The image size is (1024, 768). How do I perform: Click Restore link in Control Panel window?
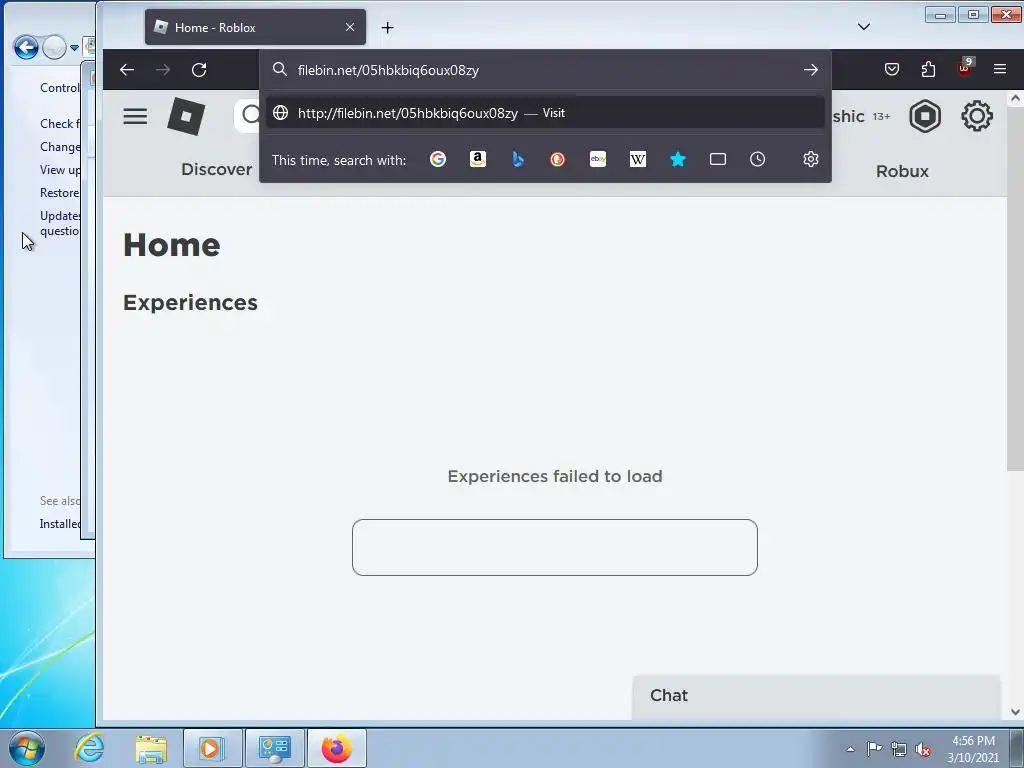(x=59, y=193)
